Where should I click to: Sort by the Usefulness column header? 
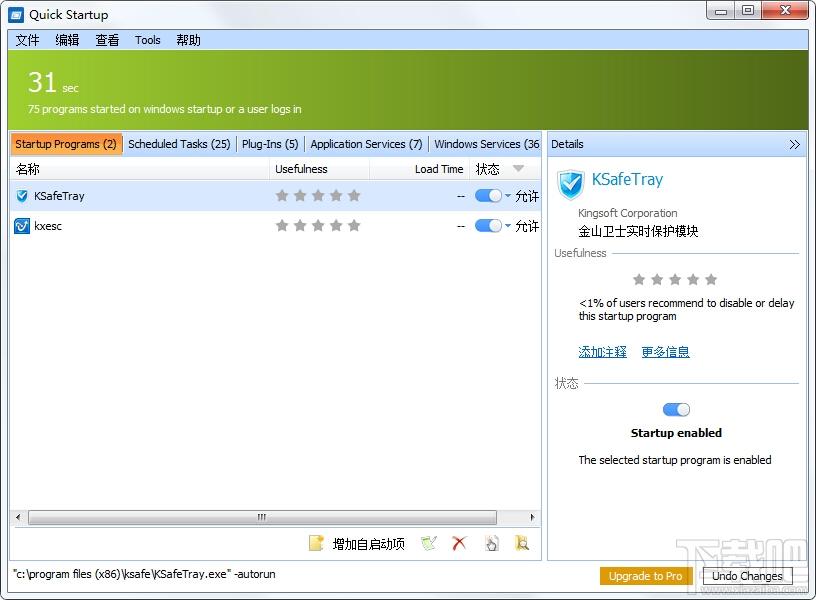click(319, 169)
